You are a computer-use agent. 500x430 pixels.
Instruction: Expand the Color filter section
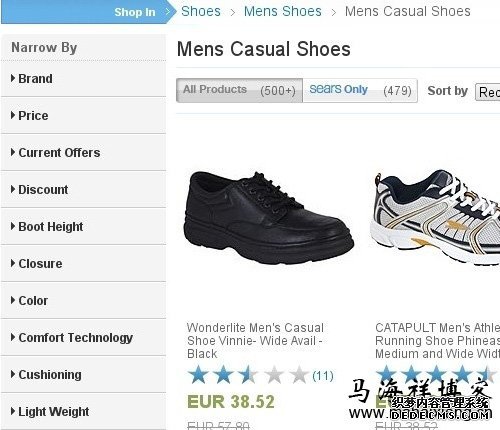point(83,301)
